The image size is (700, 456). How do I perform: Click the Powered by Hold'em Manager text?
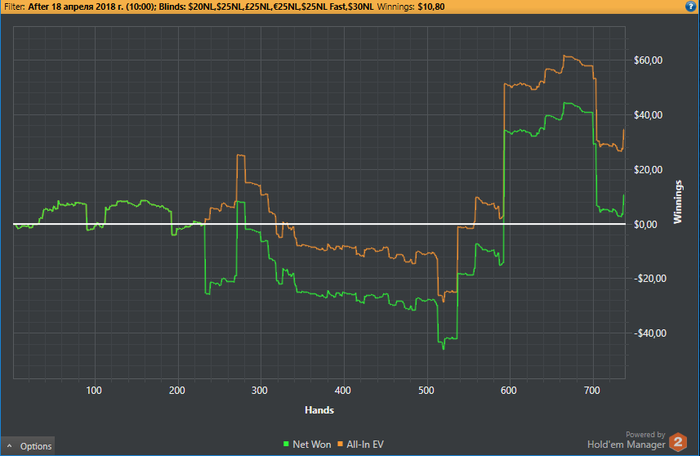click(626, 440)
